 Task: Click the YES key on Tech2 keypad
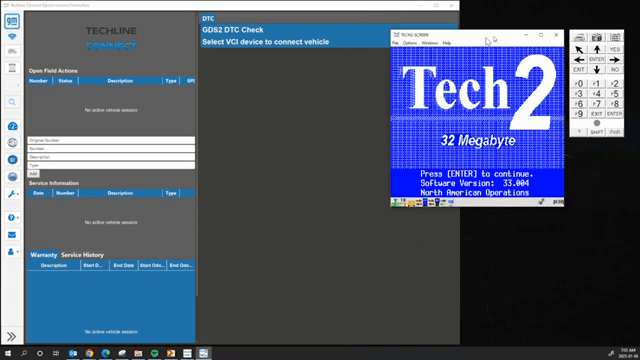tap(615, 49)
